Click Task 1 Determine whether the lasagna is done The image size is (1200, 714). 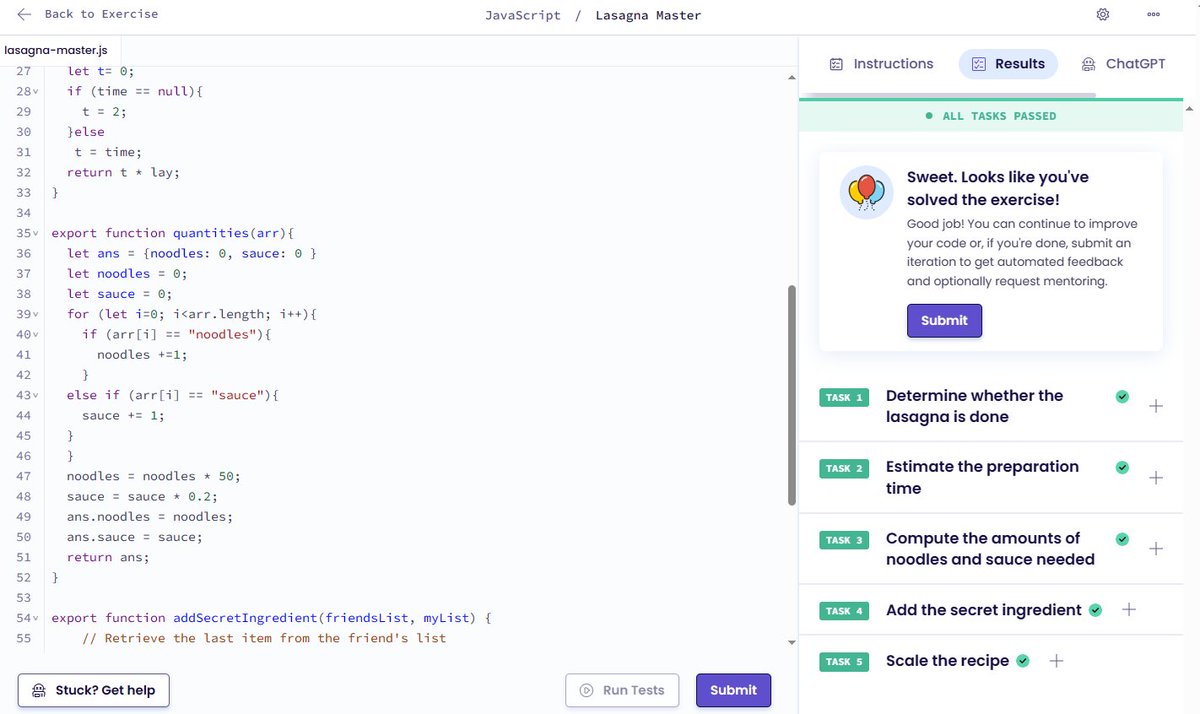point(975,406)
